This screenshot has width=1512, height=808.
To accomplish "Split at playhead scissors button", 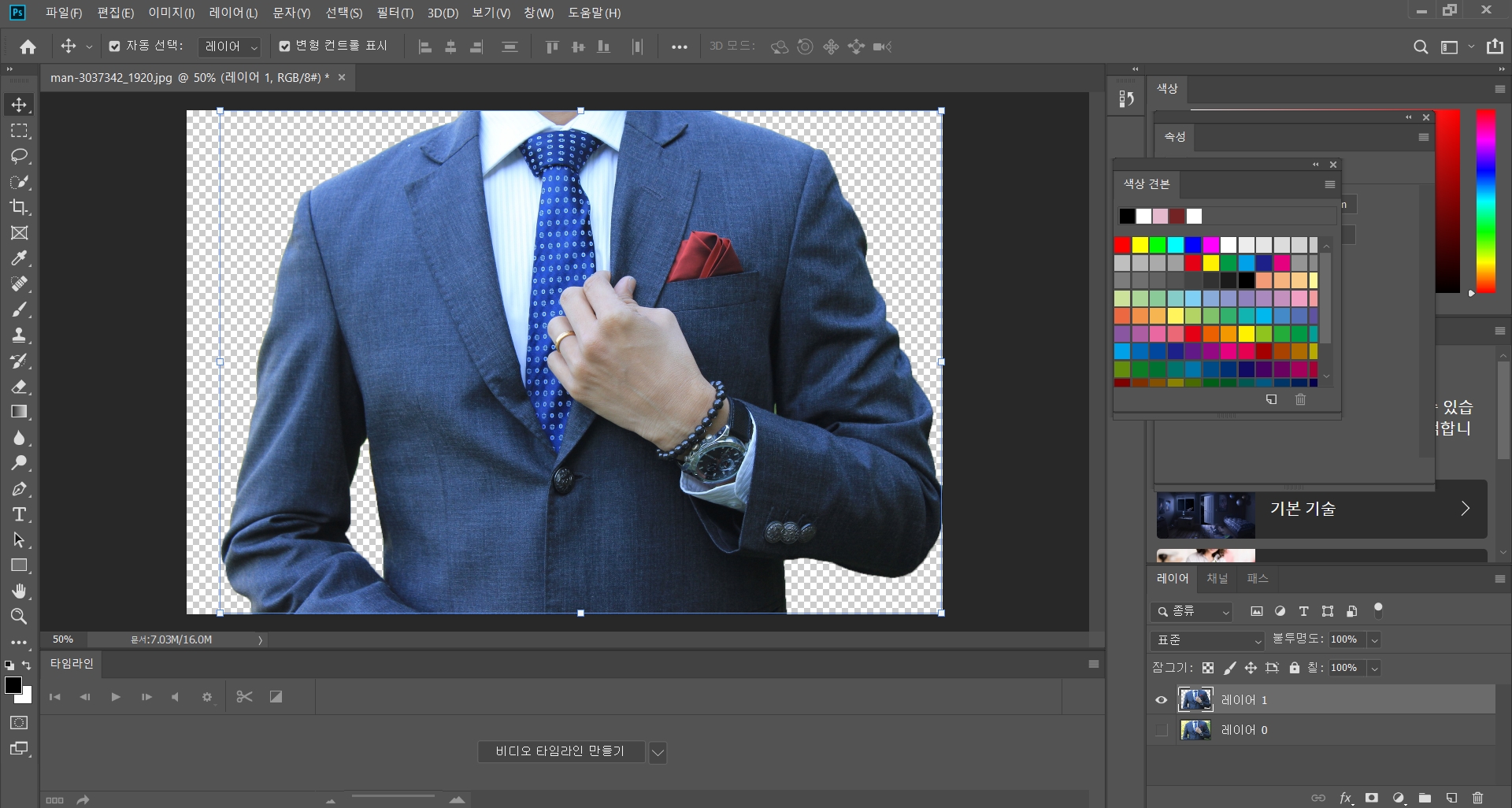I will (x=244, y=697).
